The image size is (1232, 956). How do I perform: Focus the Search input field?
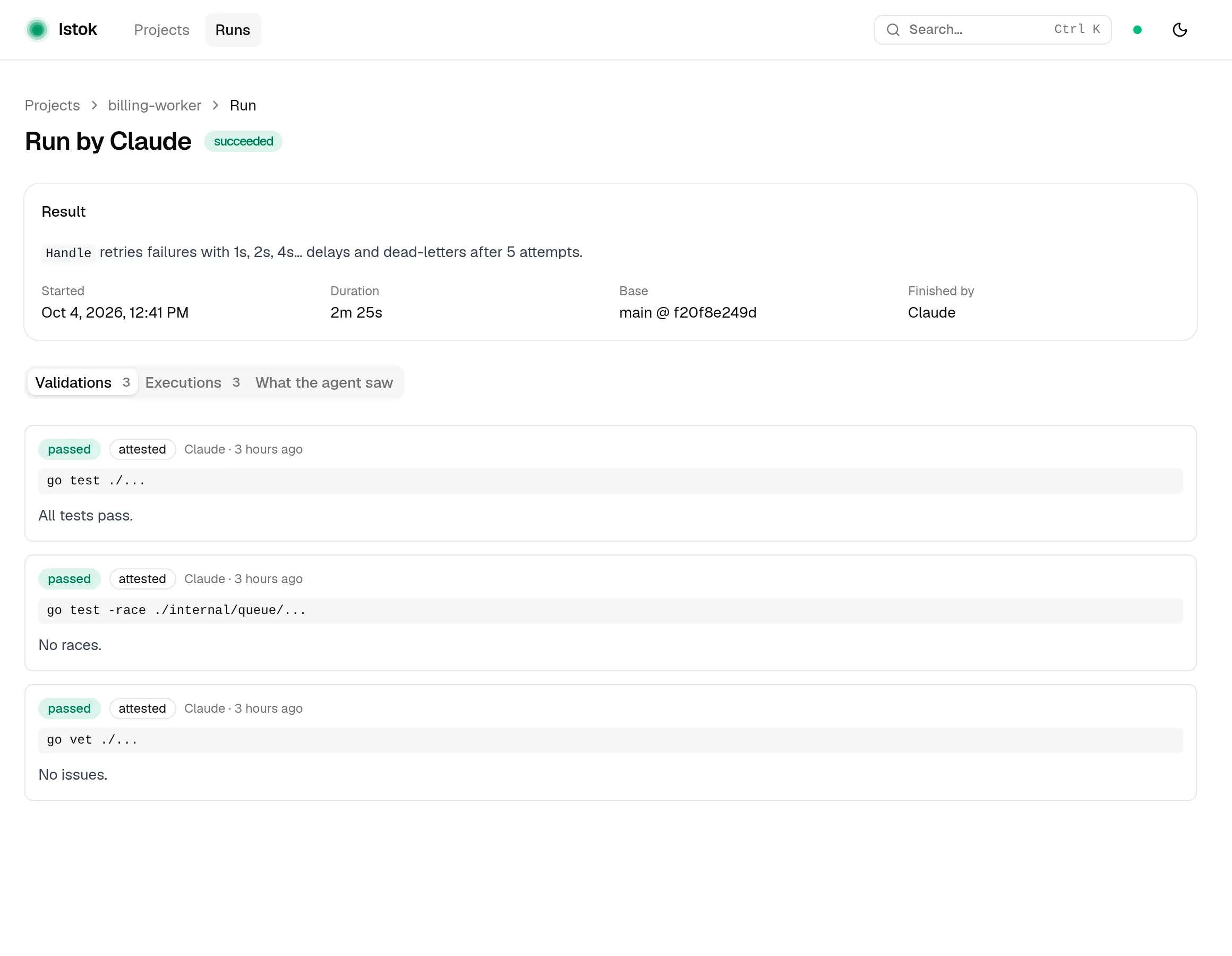[x=993, y=29]
